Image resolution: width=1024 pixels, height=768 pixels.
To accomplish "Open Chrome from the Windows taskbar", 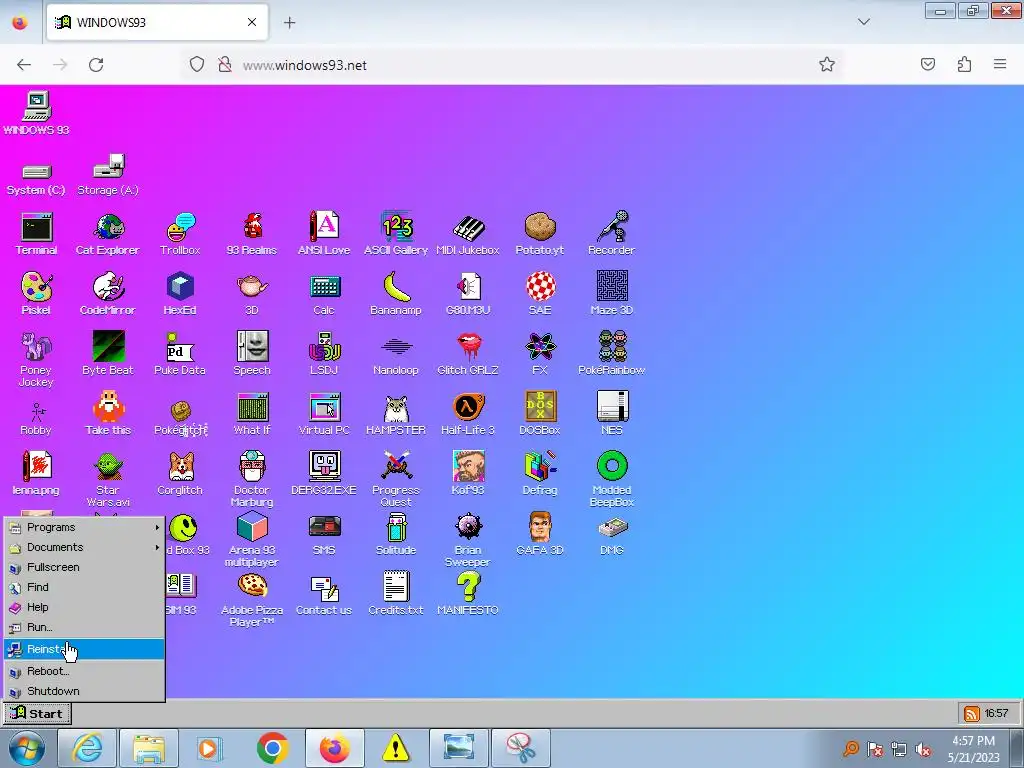I will pyautogui.click(x=273, y=748).
